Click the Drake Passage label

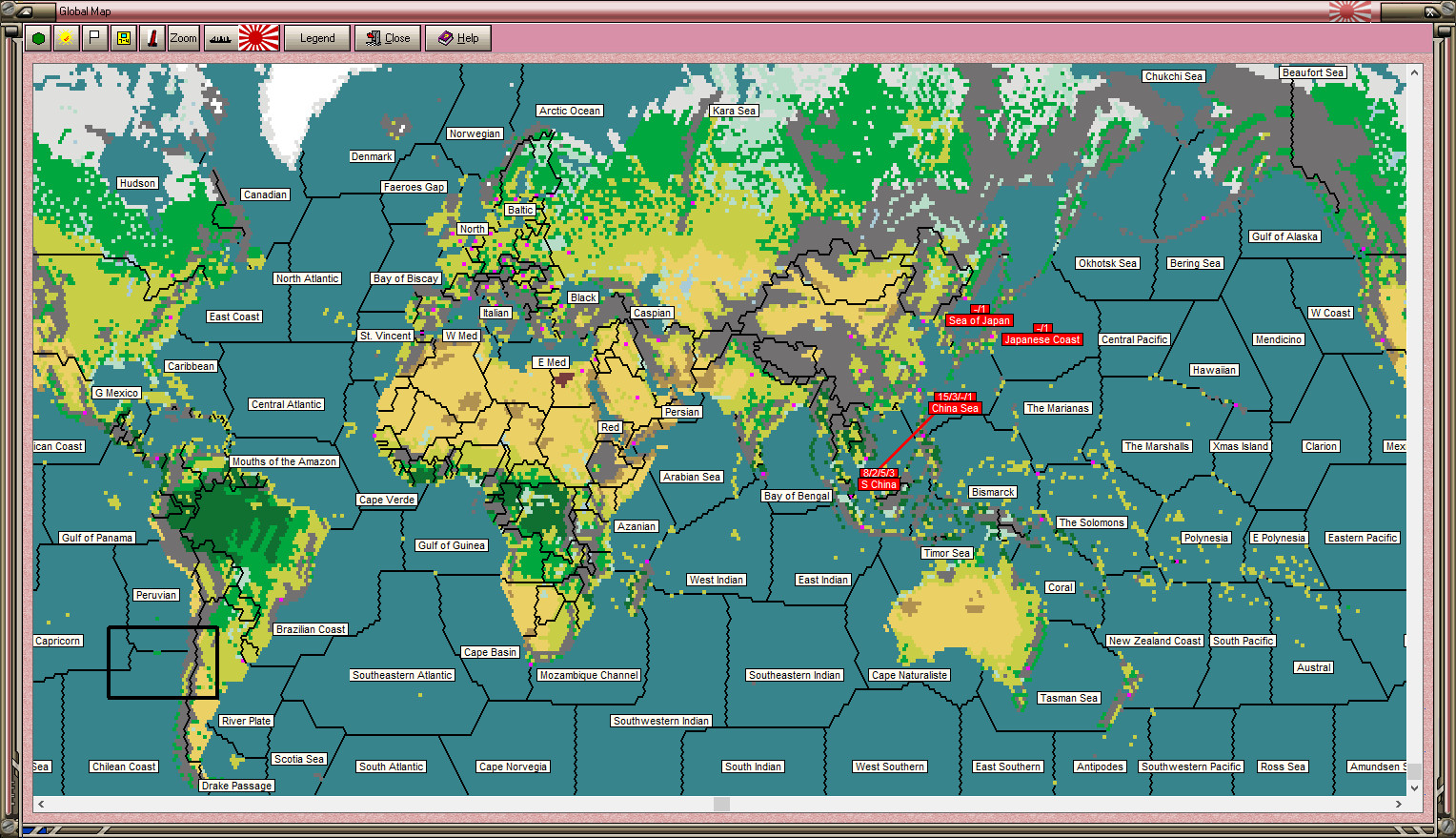click(x=237, y=786)
